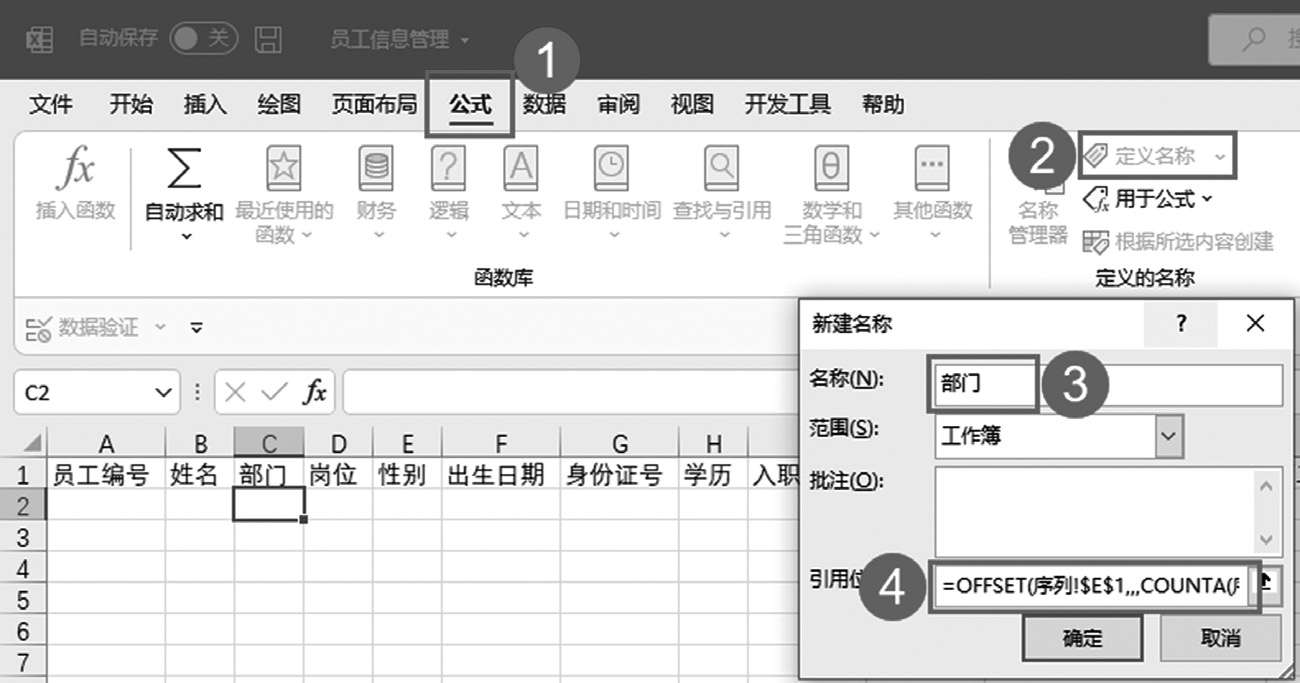Click the Excel app icon in title bar
Image resolution: width=1300 pixels, height=683 pixels.
point(39,40)
